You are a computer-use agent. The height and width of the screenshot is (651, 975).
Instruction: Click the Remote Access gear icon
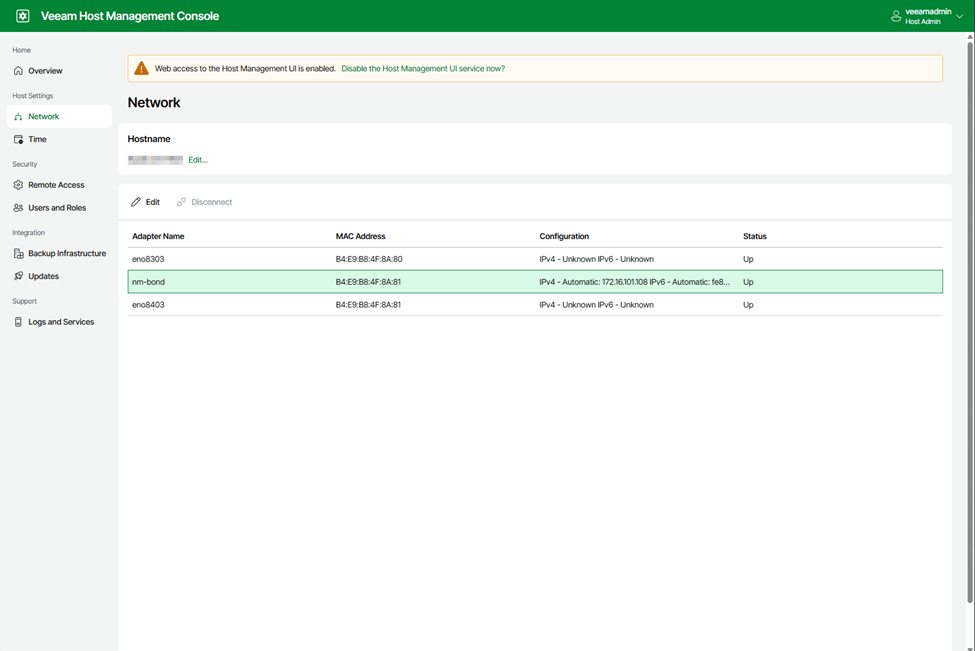18,185
